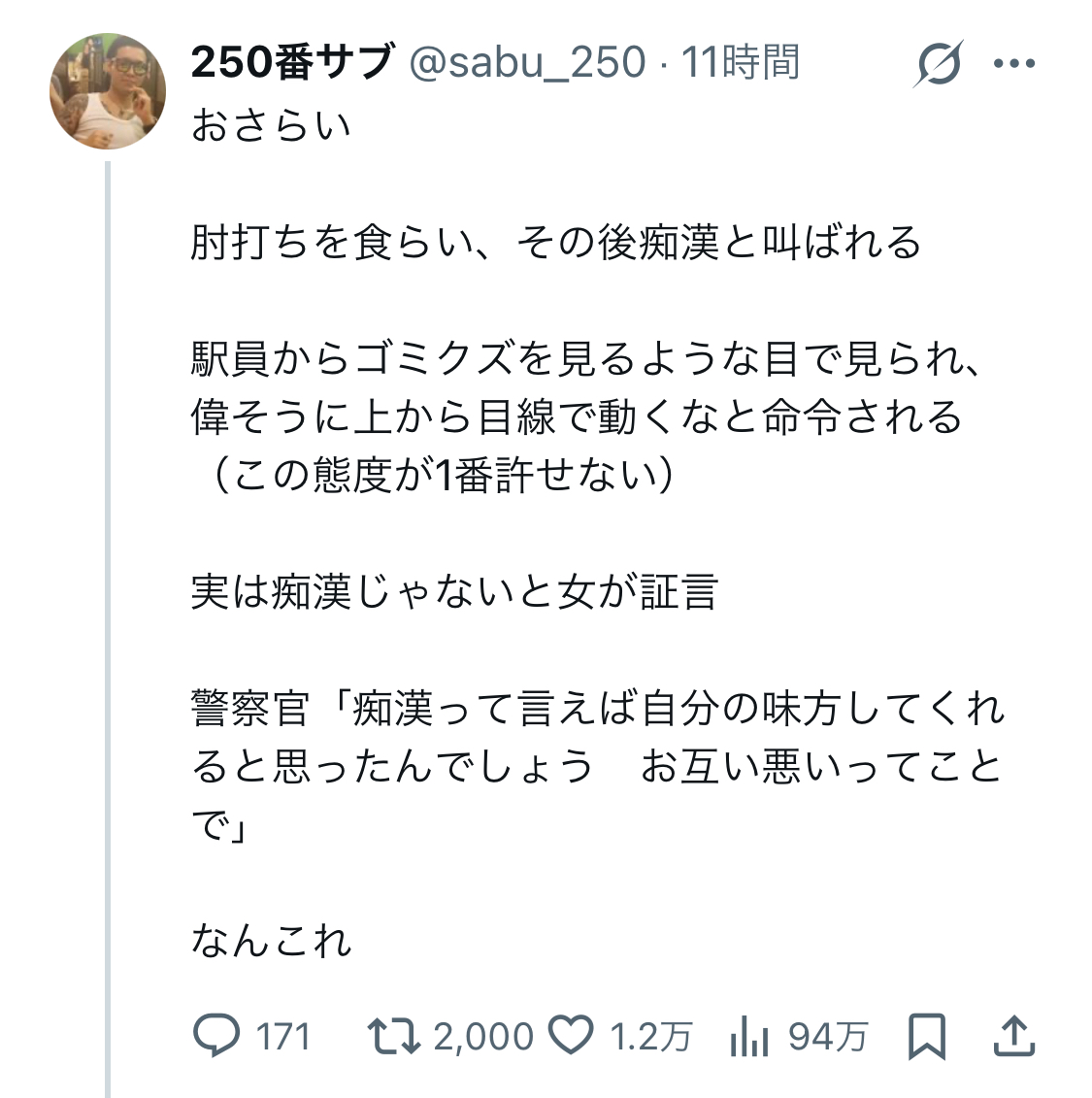Open the view analytics bar-chart icon
The image size is (1092, 1098).
point(748,1036)
